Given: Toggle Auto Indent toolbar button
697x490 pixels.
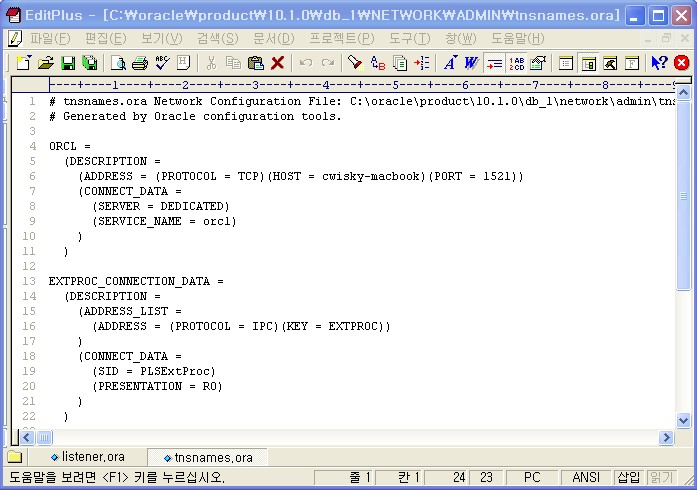Looking at the screenshot, I should (494, 63).
